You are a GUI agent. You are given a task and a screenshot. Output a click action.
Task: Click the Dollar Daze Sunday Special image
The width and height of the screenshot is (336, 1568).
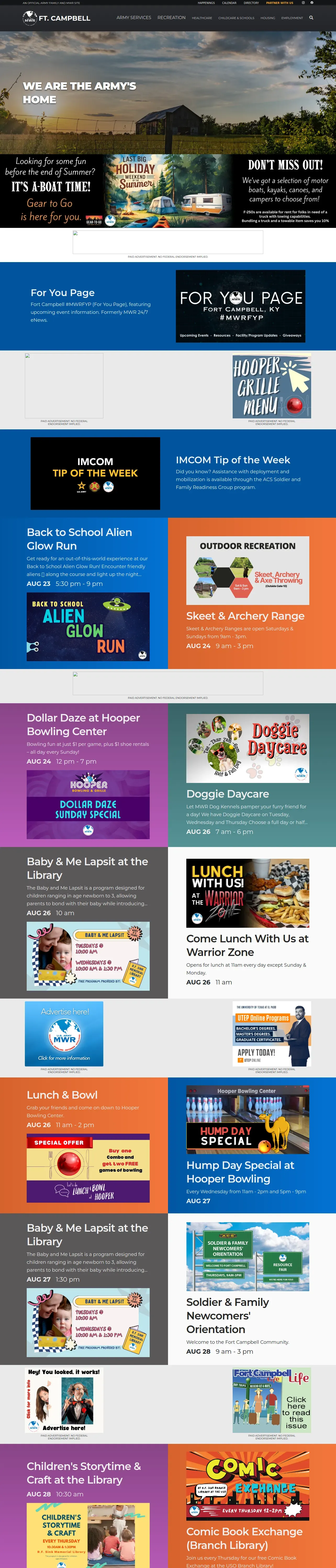point(88,804)
